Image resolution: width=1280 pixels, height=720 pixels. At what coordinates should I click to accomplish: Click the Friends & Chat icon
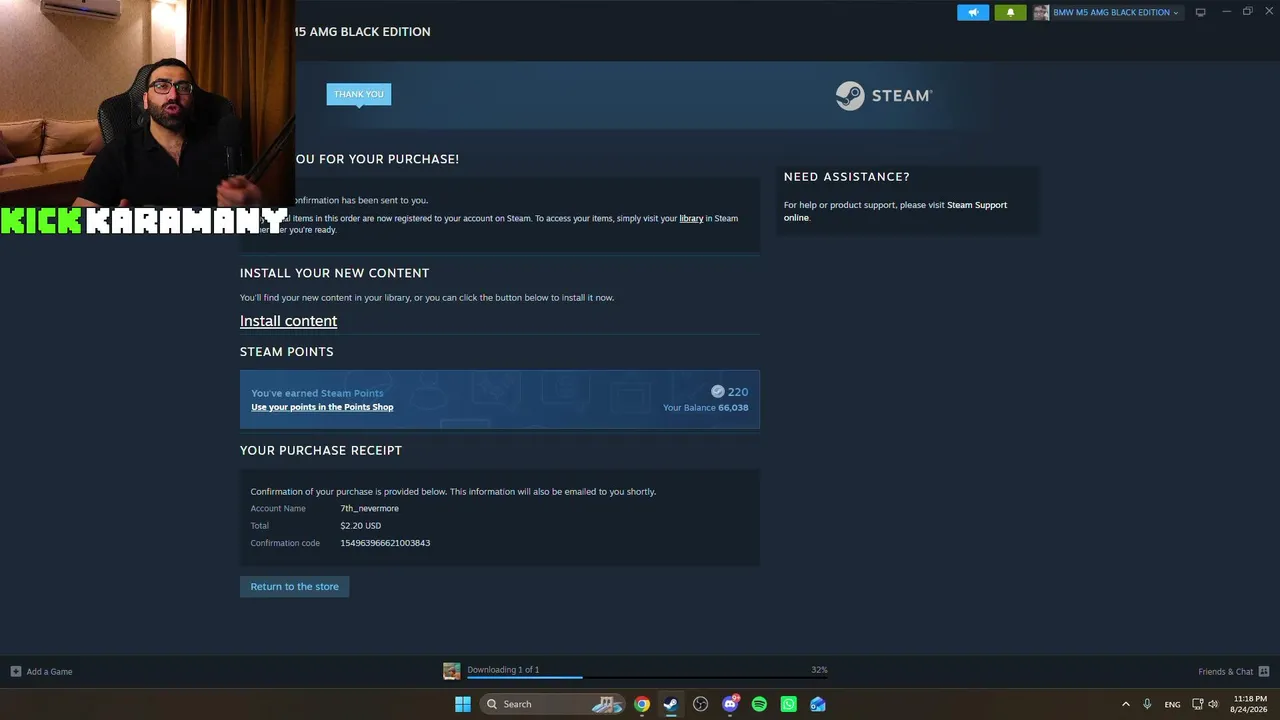tap(1264, 671)
